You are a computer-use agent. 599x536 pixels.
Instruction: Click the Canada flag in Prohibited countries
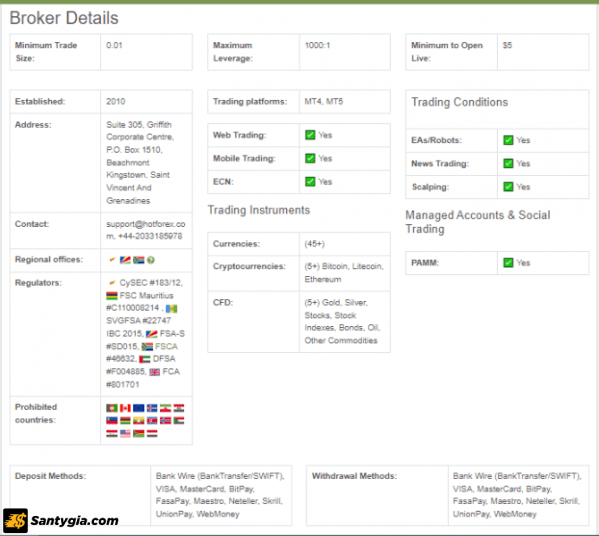tap(125, 408)
